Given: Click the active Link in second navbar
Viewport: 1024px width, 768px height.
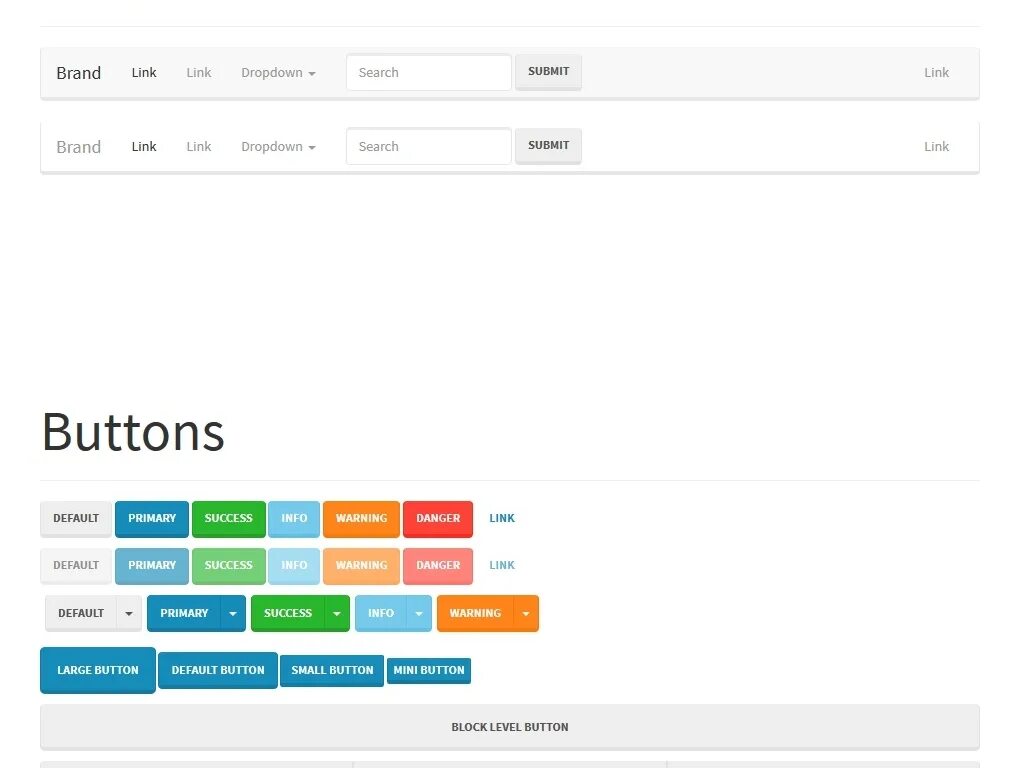Looking at the screenshot, I should click(144, 146).
